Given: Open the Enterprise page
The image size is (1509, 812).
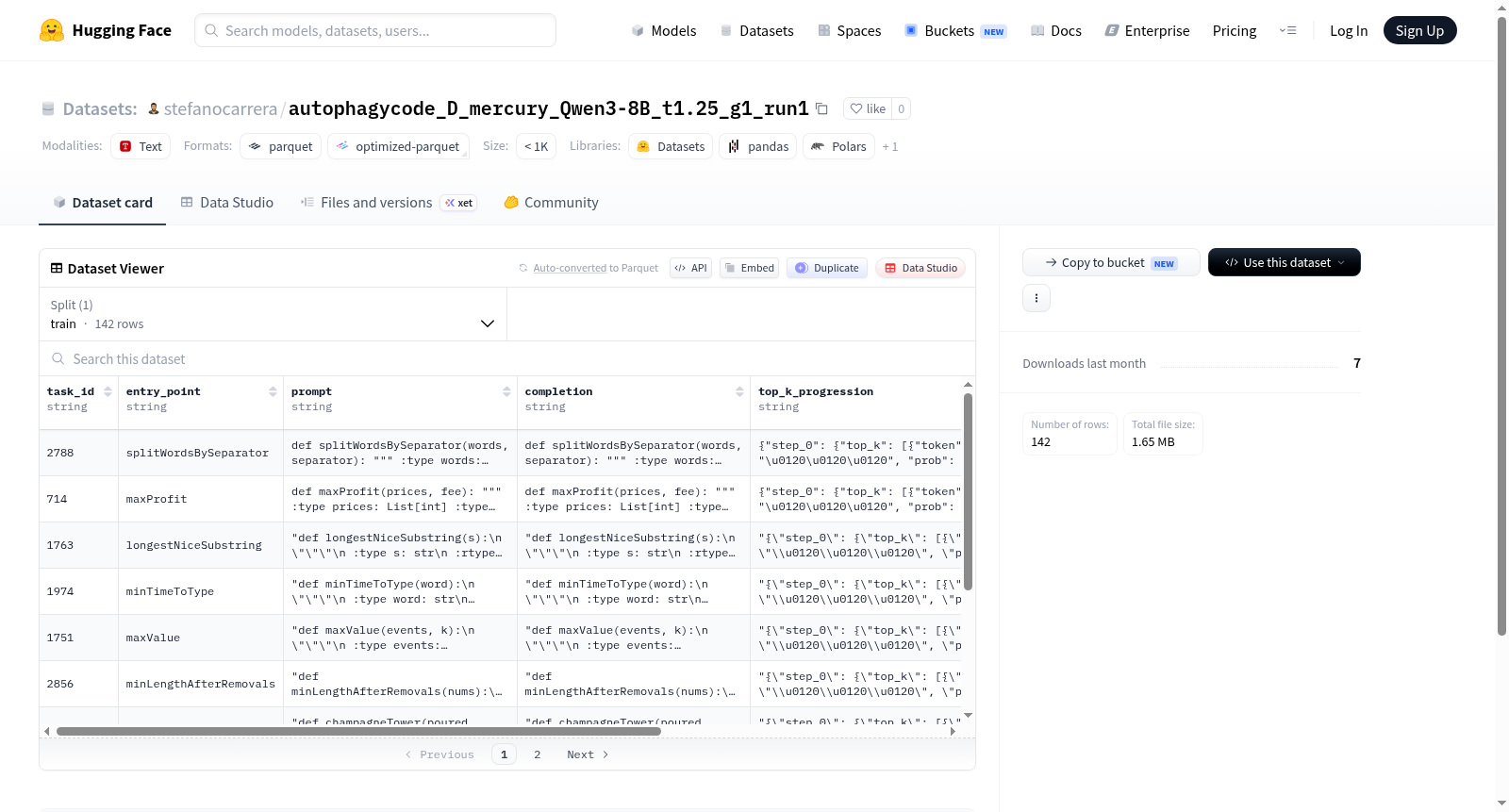Looking at the screenshot, I should click(1147, 30).
